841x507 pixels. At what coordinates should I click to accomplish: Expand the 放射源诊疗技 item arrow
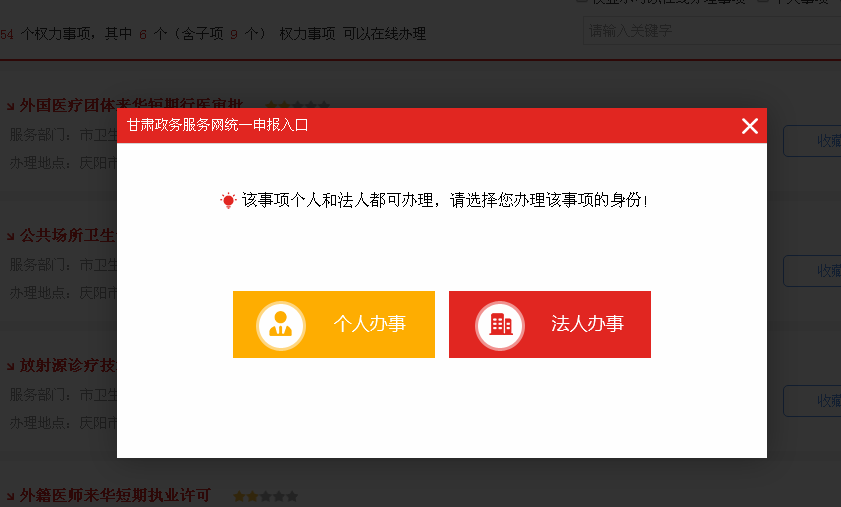[x=10, y=366]
